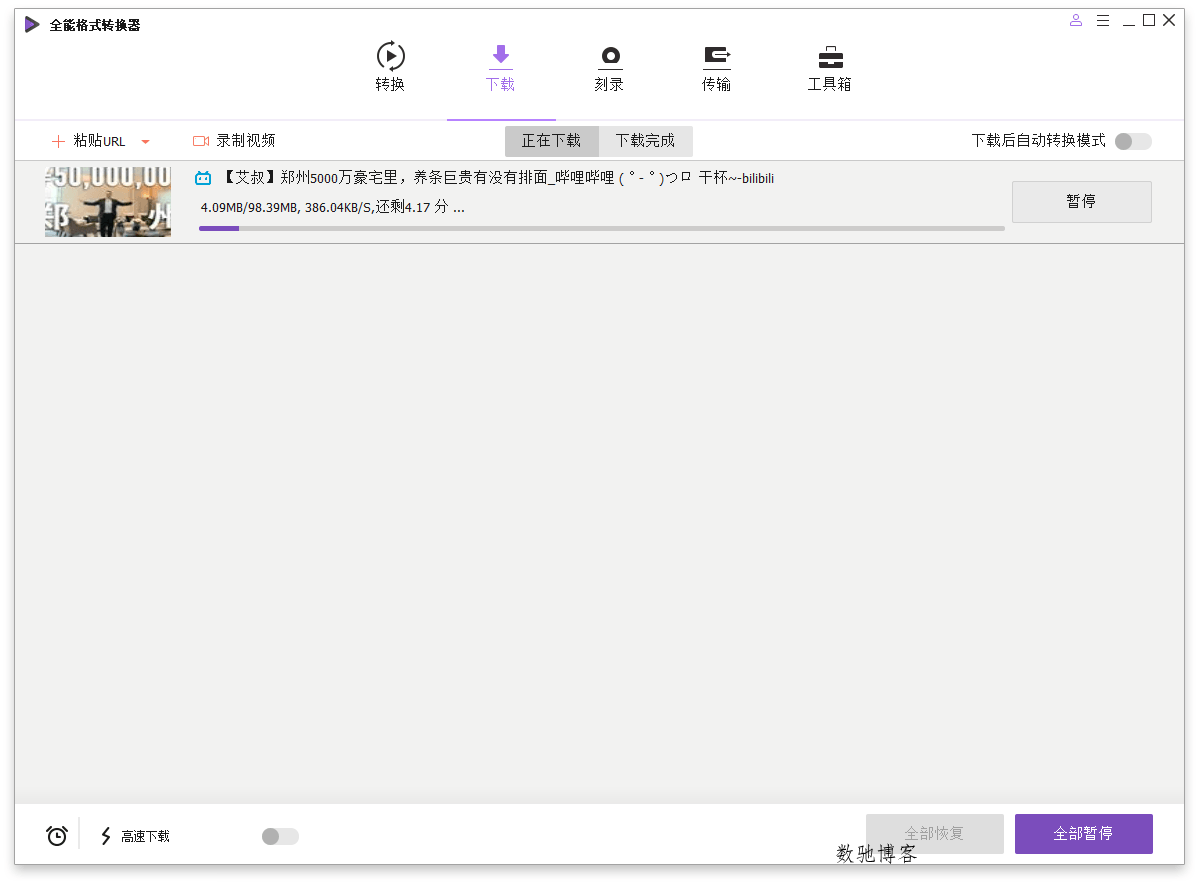Maximize the converter window
The height and width of the screenshot is (888, 1199).
pyautogui.click(x=1149, y=21)
